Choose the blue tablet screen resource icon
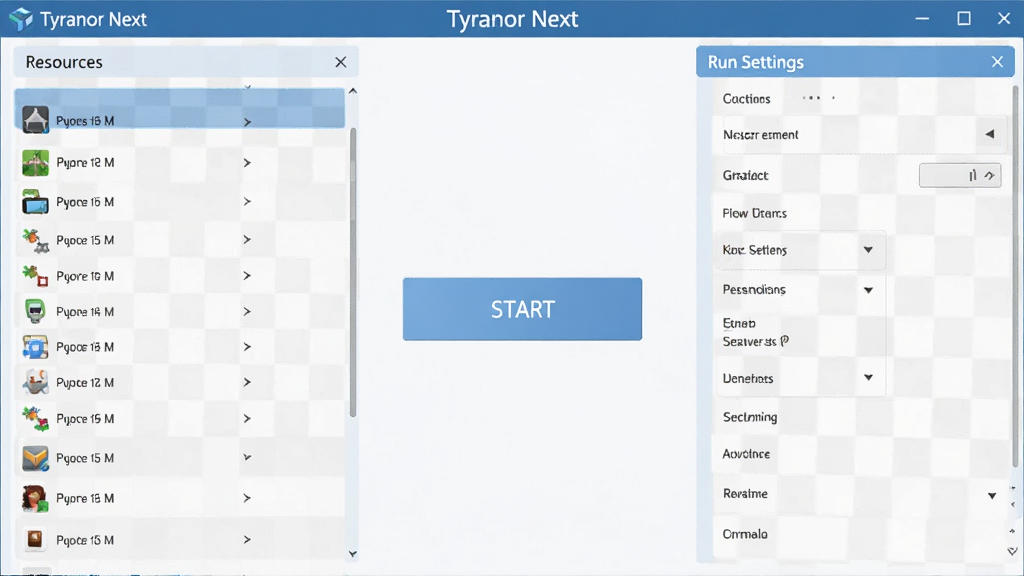Screen dimensions: 1024x576 click(35, 202)
